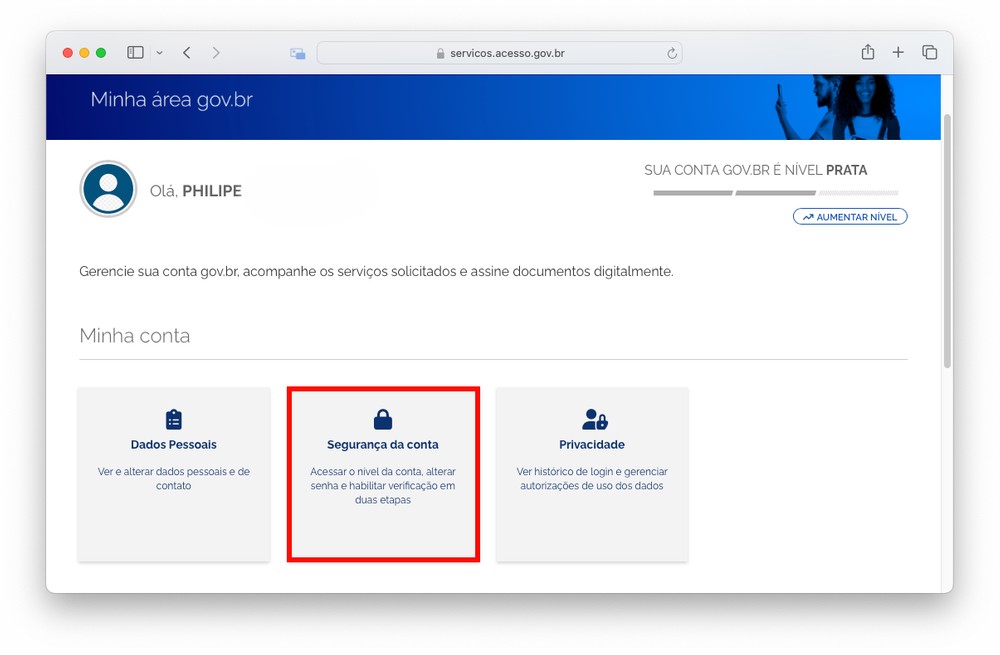1000x655 pixels.
Task: Click the vertical page scrollbar
Action: coord(947,240)
